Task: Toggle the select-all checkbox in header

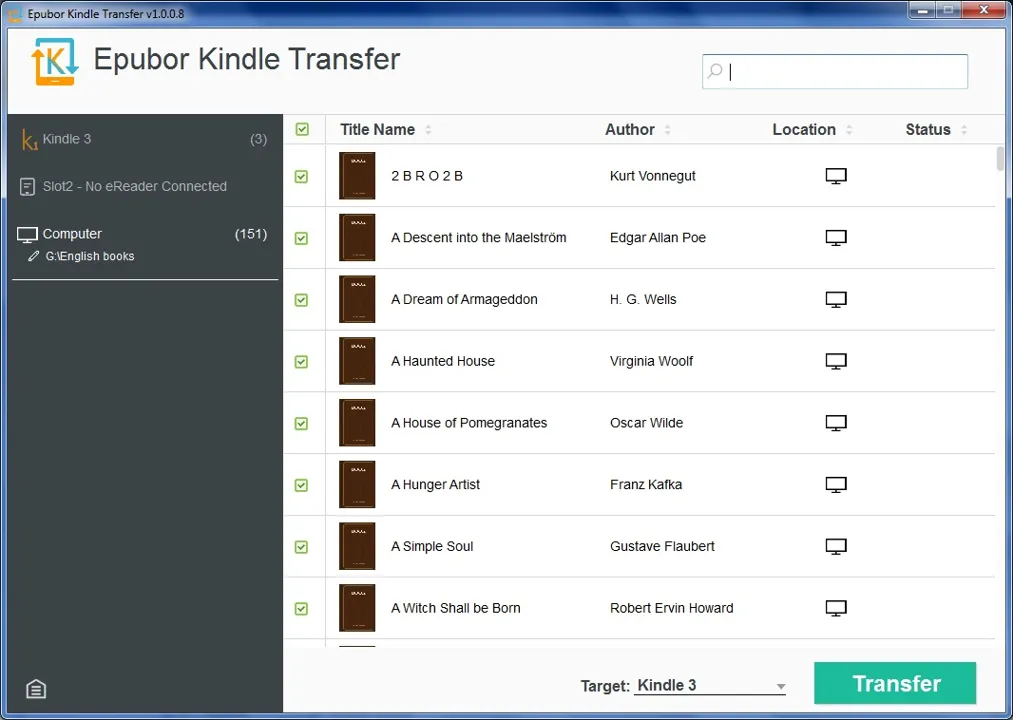Action: [302, 129]
